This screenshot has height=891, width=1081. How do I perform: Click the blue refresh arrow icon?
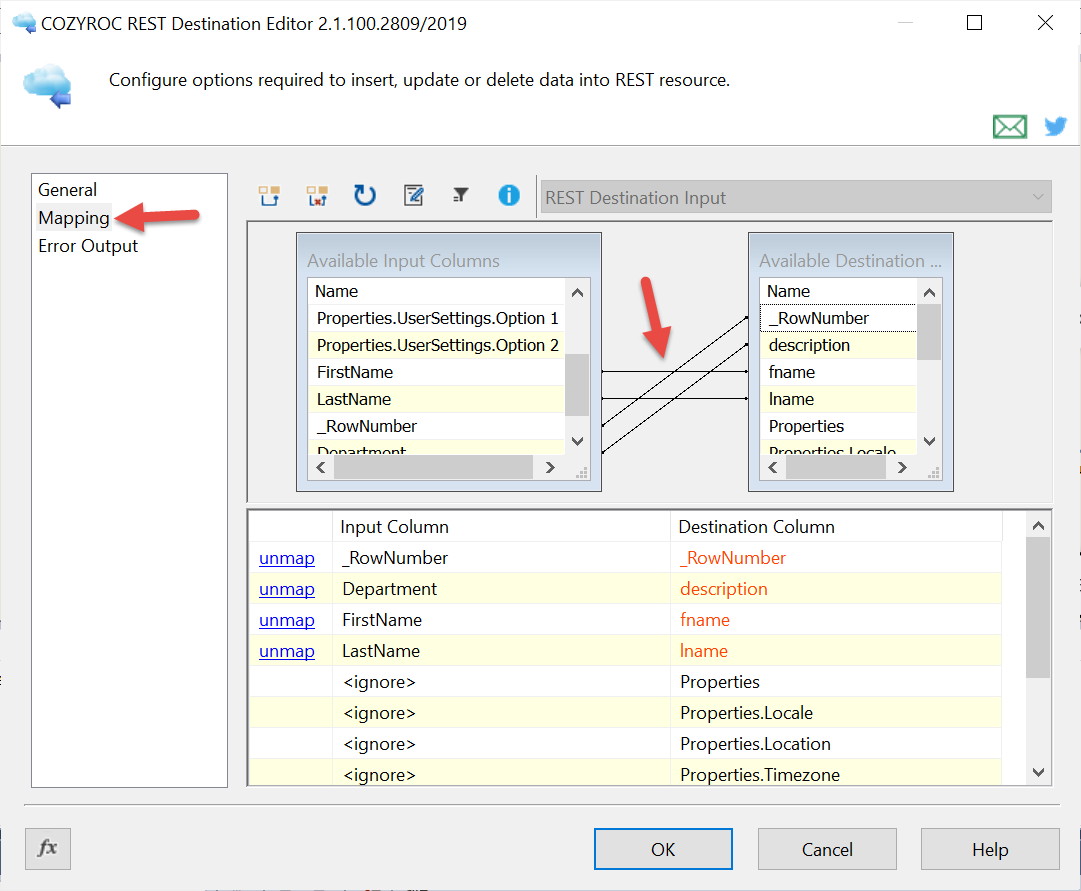coord(365,196)
